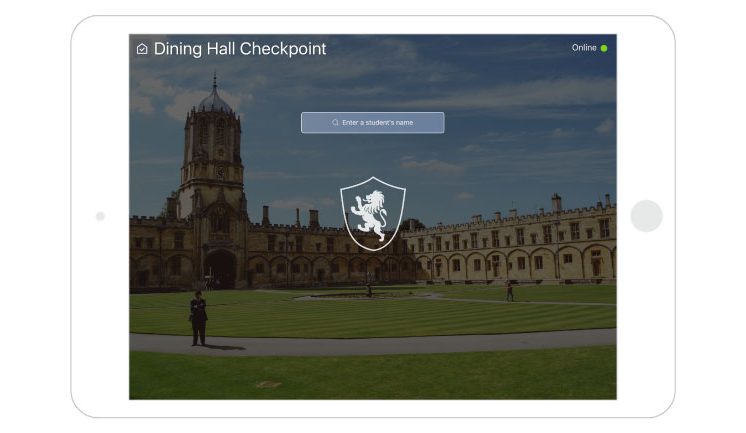Select the Dining Hall Checkpoint title
The width and height of the screenshot is (746, 433).
(x=240, y=49)
